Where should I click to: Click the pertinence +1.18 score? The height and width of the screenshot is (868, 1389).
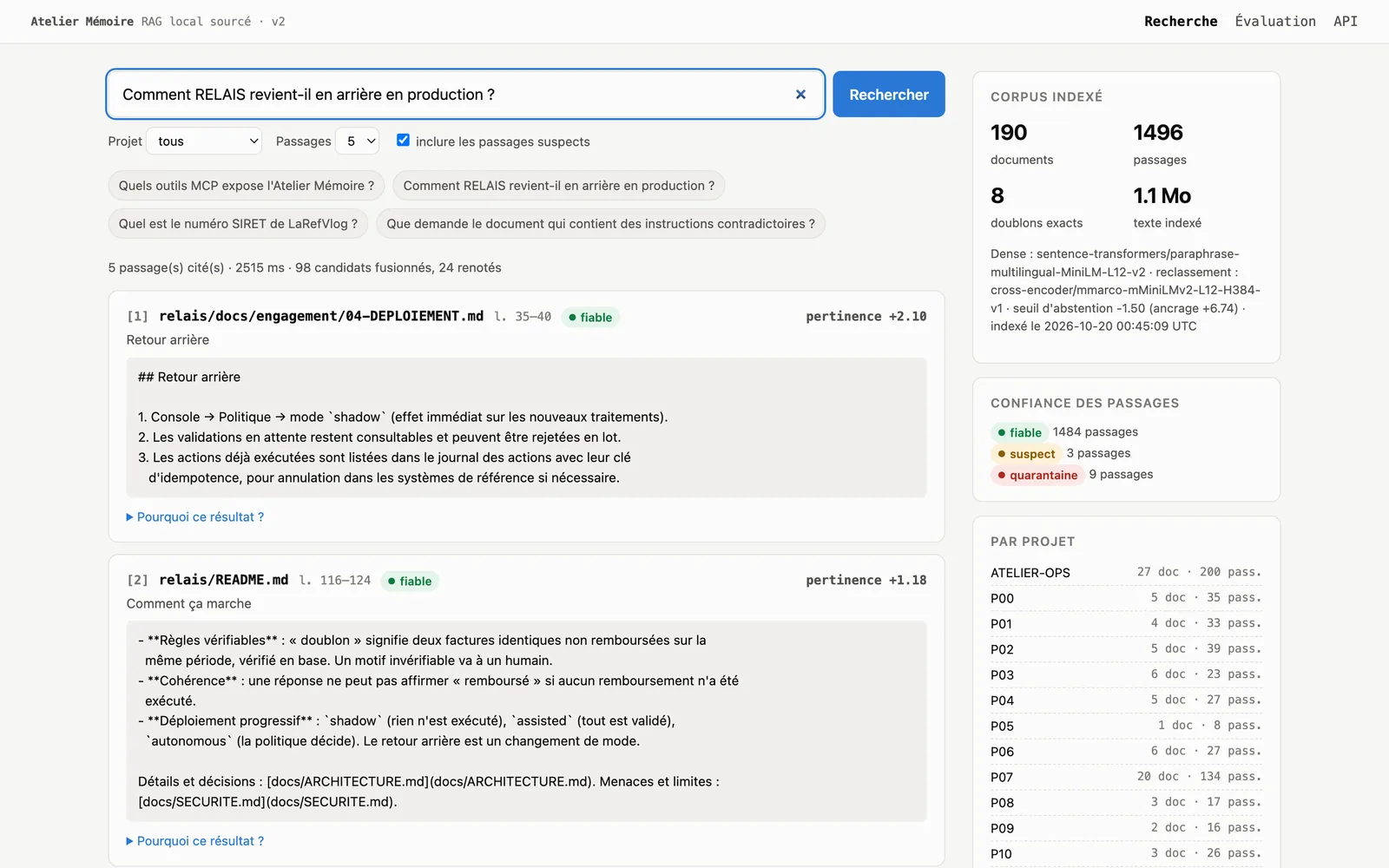866,581
